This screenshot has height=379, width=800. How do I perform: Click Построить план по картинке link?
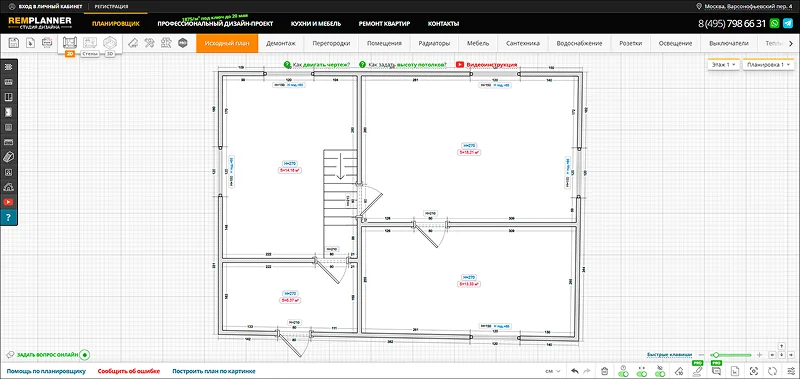point(214,371)
